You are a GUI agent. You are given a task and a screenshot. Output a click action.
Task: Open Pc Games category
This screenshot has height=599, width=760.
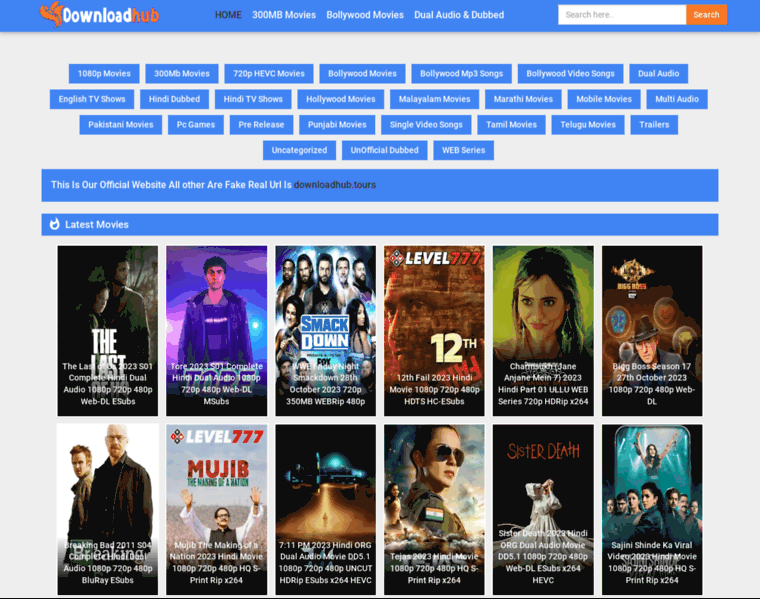tap(196, 125)
